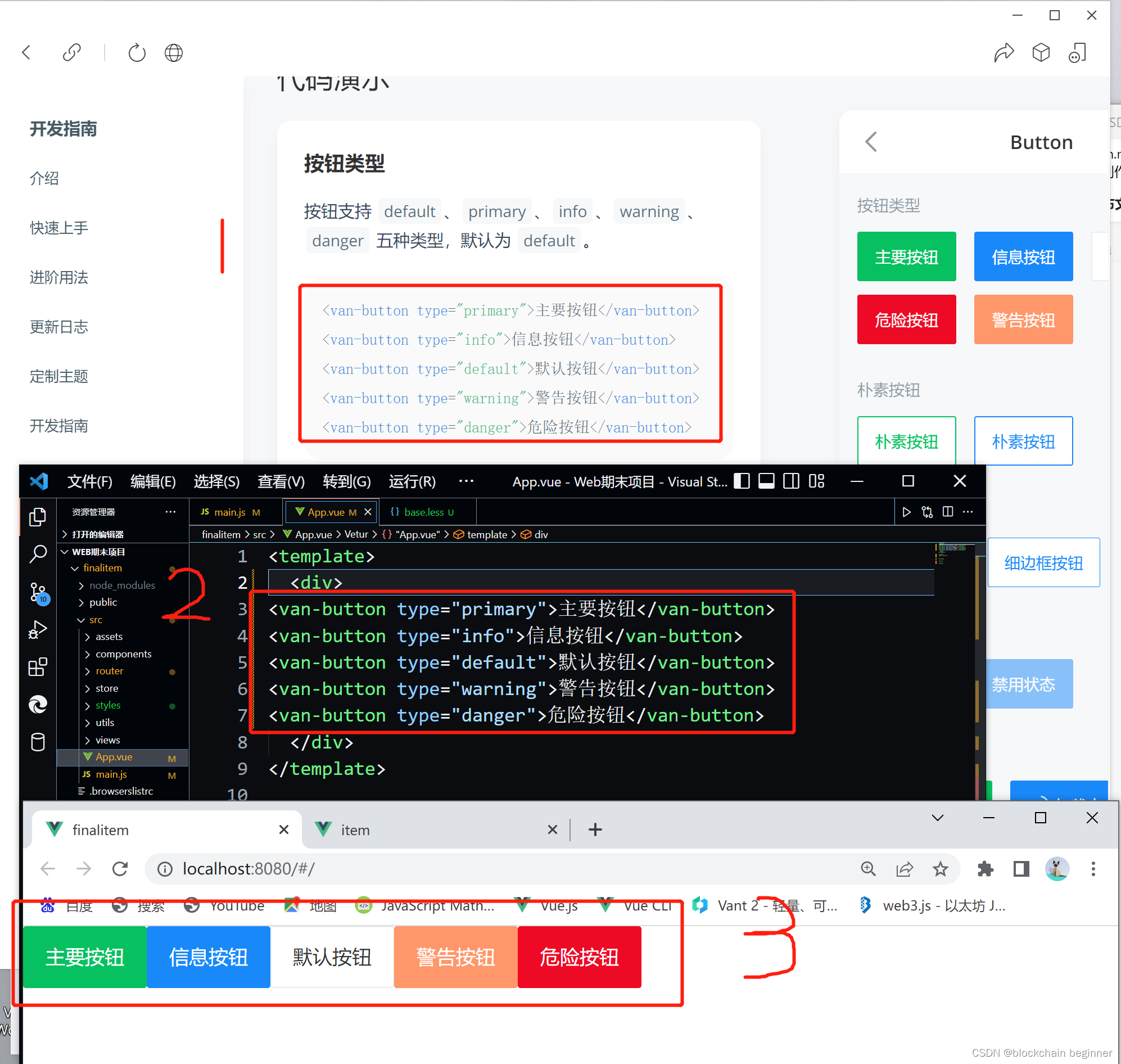Click the Run play icon in editor toolbar
Image resolution: width=1121 pixels, height=1064 pixels.
(906, 512)
